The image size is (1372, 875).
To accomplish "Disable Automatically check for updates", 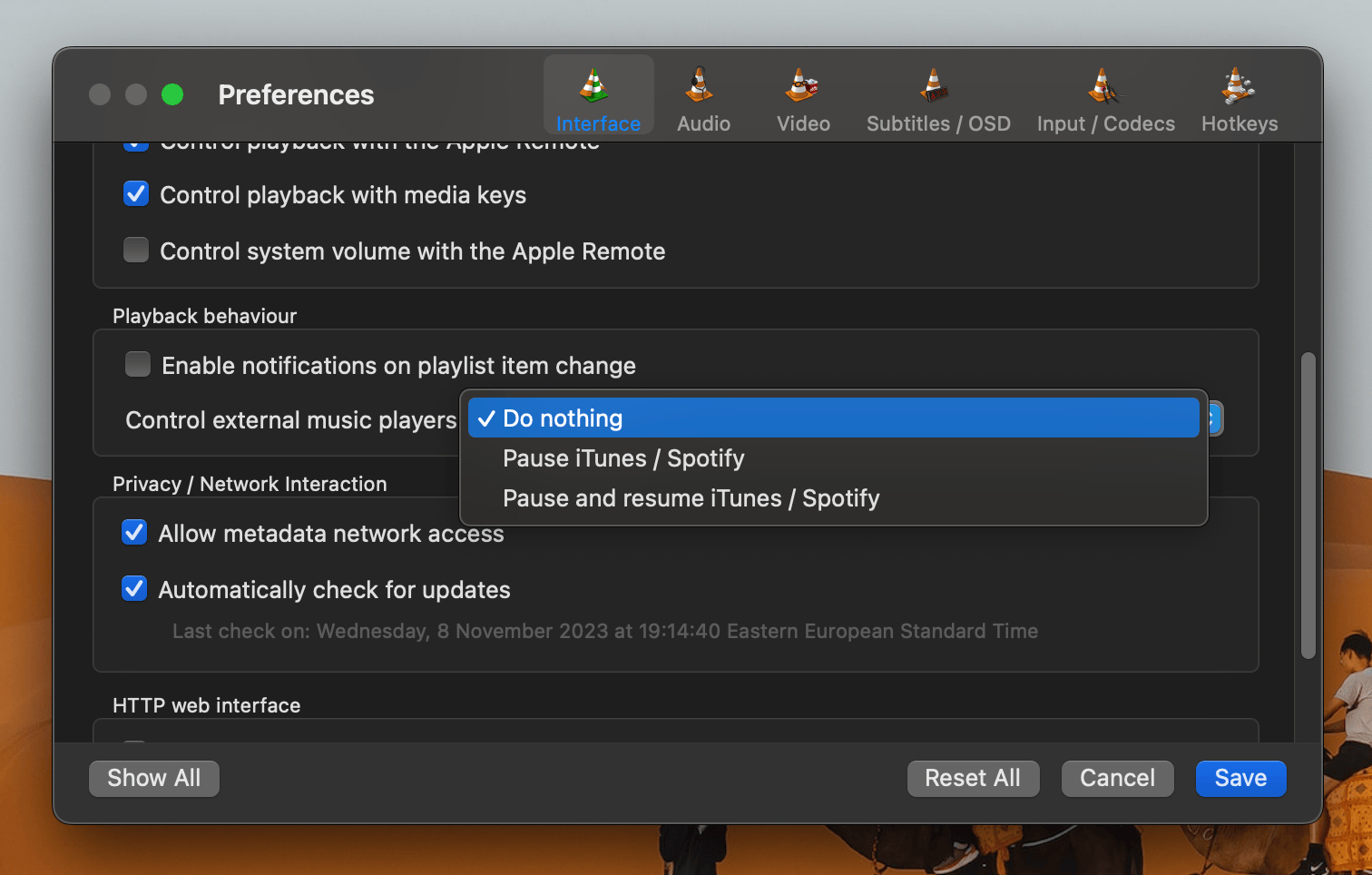I will point(133,588).
